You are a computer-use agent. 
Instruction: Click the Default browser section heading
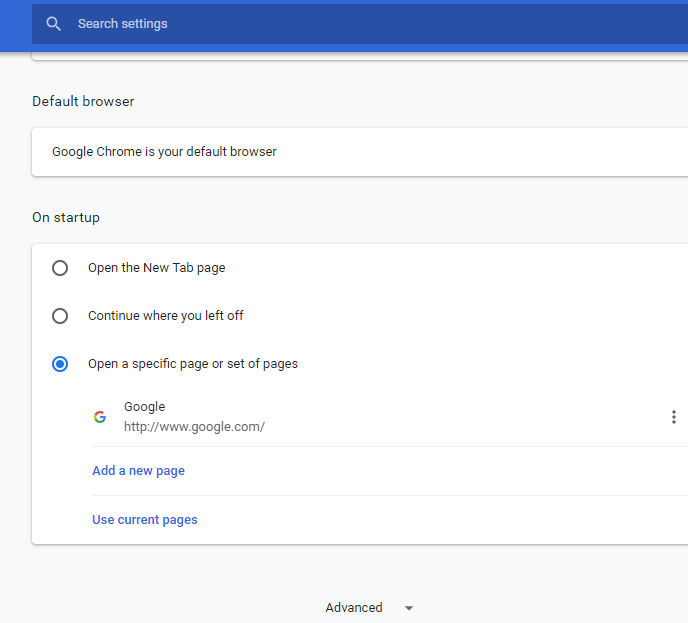click(83, 101)
